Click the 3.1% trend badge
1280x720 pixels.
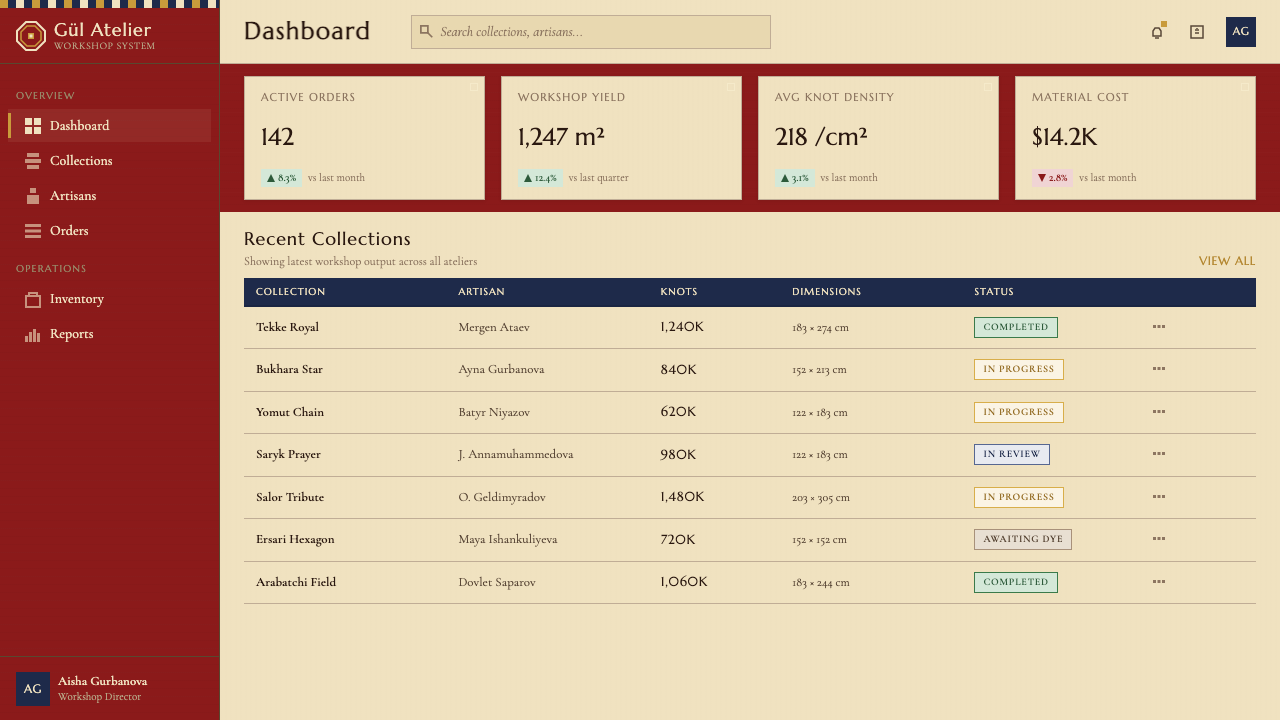click(795, 178)
